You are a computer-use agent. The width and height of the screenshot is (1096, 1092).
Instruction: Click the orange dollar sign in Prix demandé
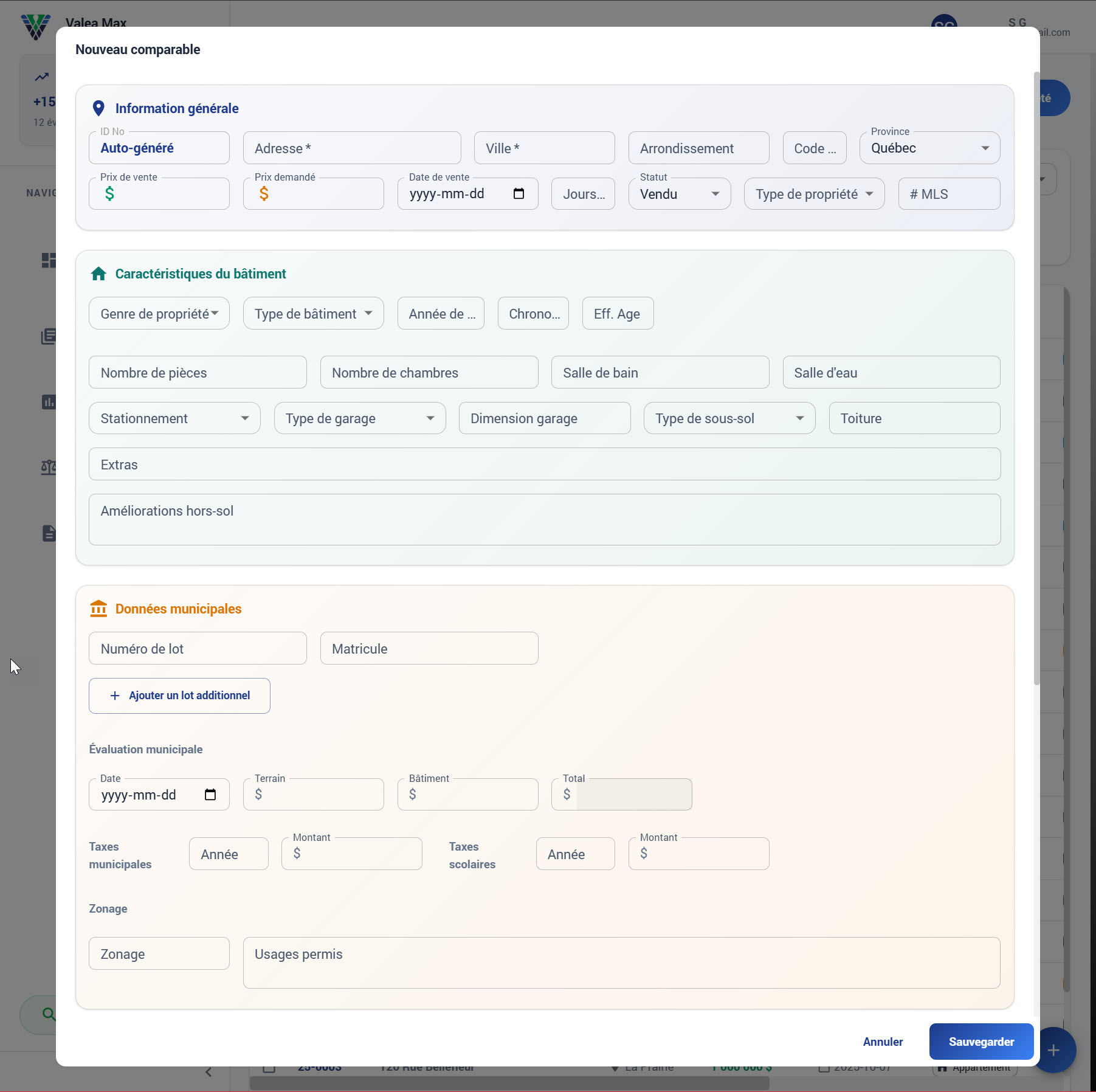pos(264,194)
